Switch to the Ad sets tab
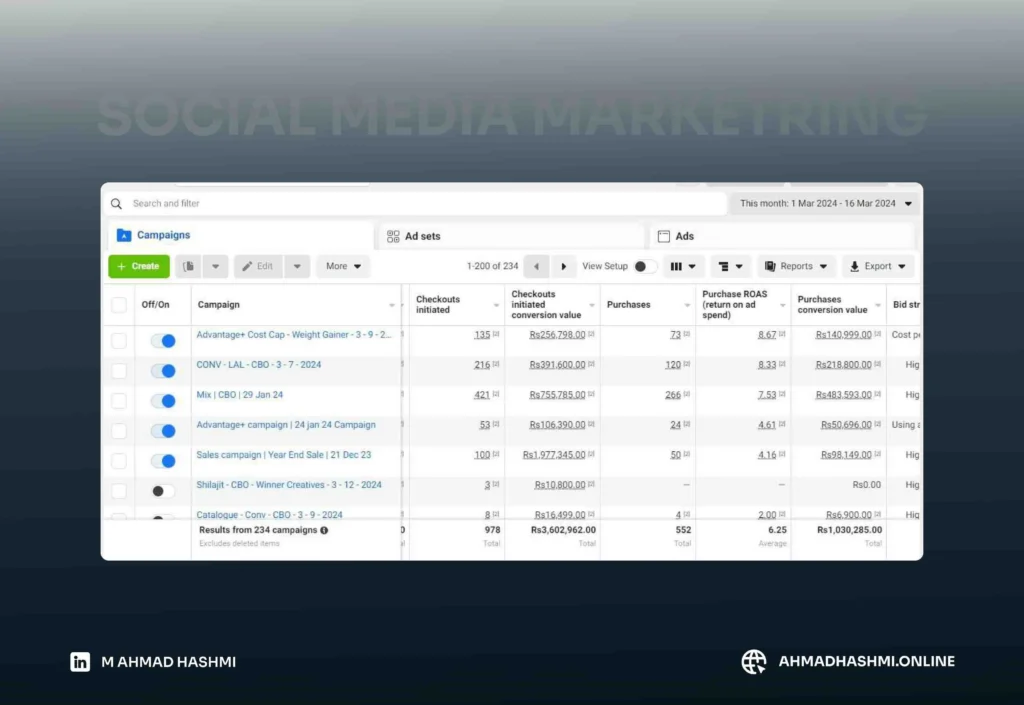Screen dimensions: 1024x705 click(x=421, y=236)
